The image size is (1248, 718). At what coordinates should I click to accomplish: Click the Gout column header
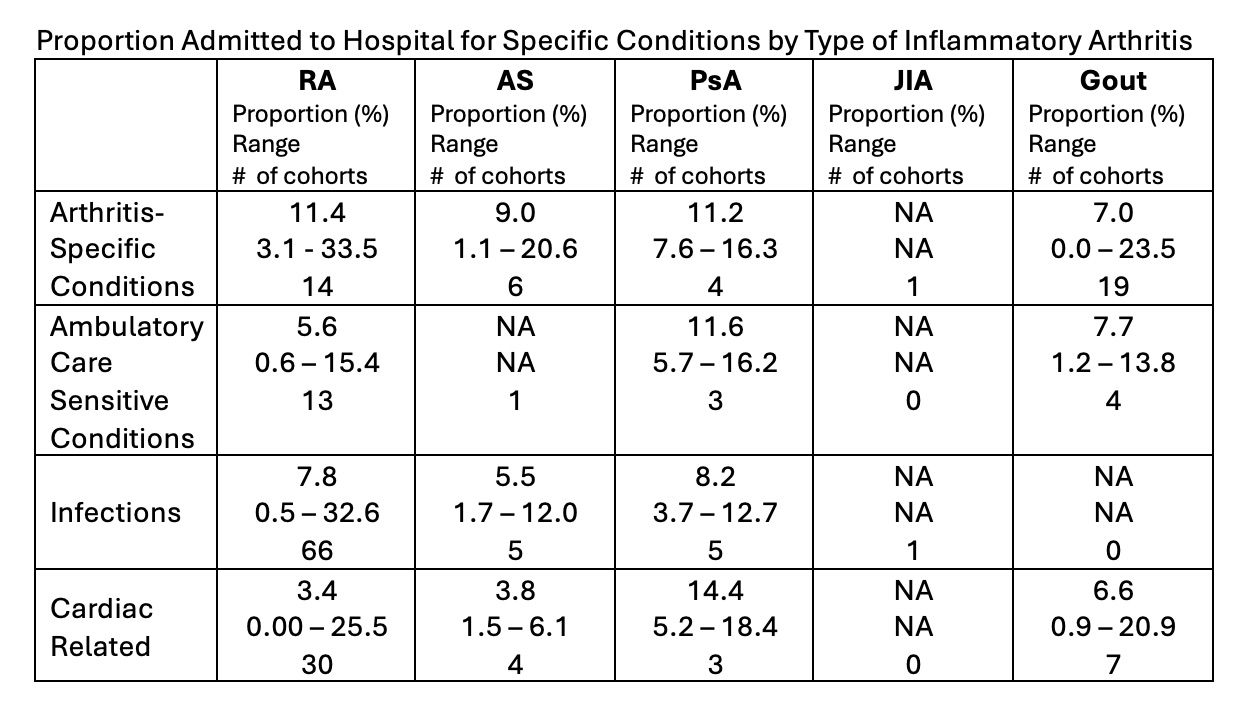[x=1113, y=81]
